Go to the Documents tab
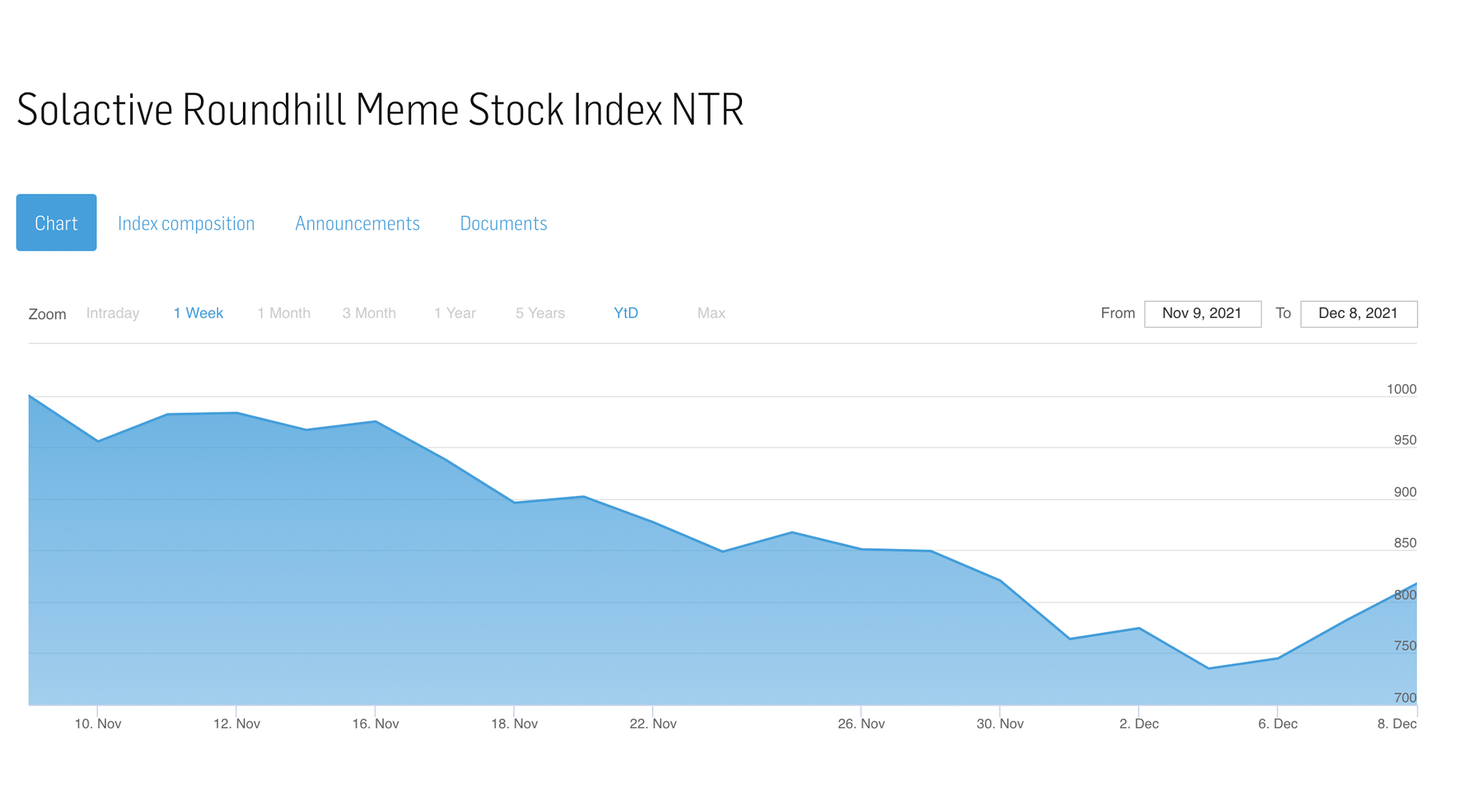1464x812 pixels. 503,224
